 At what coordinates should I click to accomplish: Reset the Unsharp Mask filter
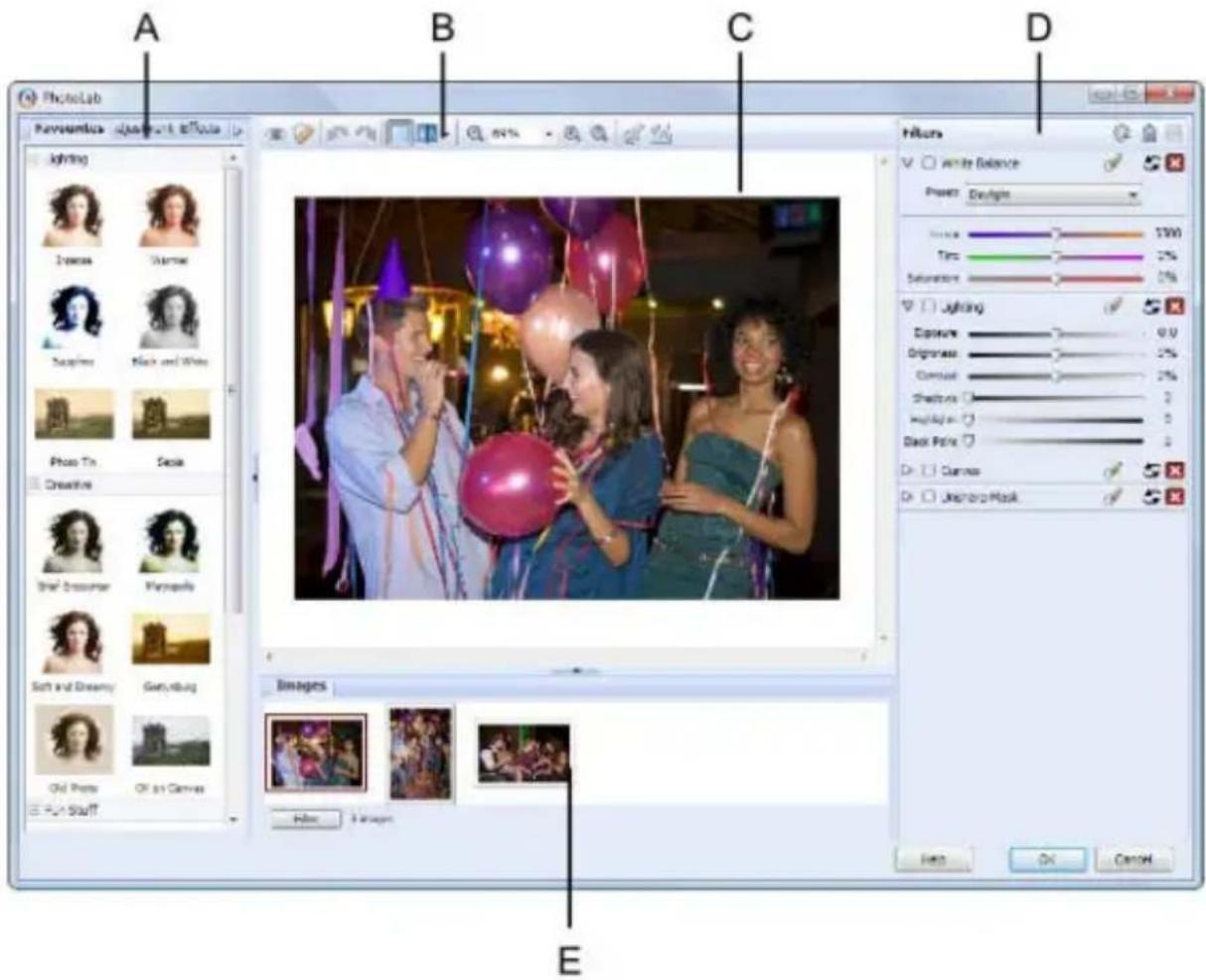(x=1152, y=496)
